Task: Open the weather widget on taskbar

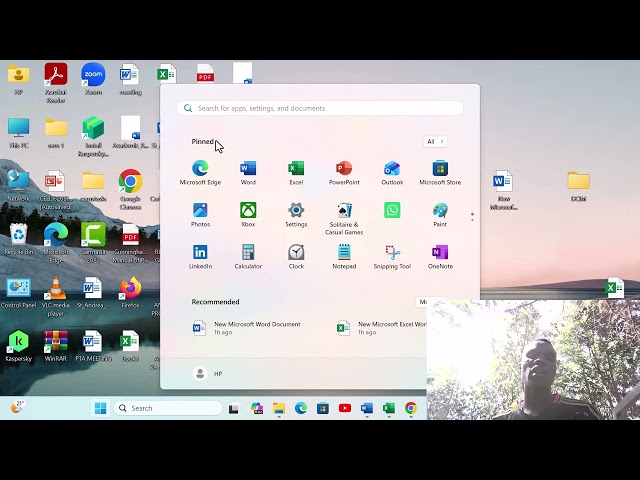Action: click(17, 407)
